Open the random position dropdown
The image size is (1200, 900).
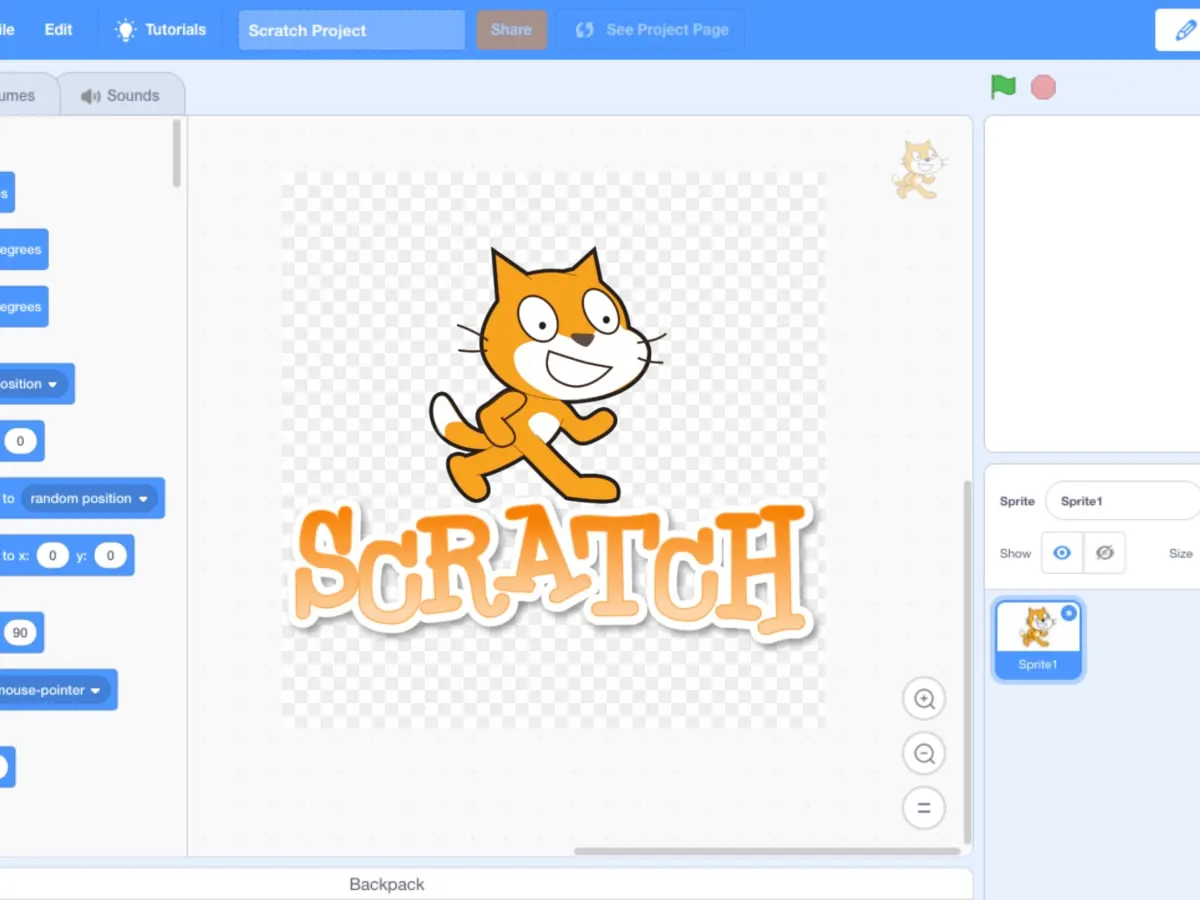(x=89, y=498)
